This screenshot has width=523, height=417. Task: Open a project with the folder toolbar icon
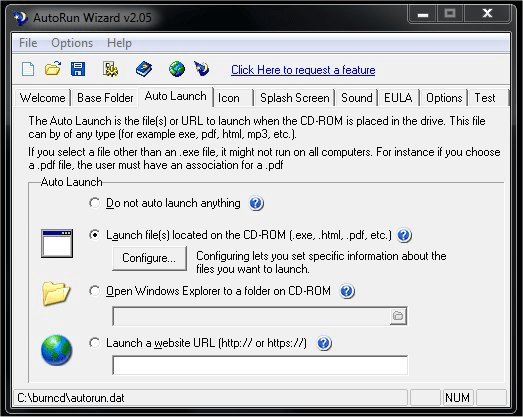[53, 69]
